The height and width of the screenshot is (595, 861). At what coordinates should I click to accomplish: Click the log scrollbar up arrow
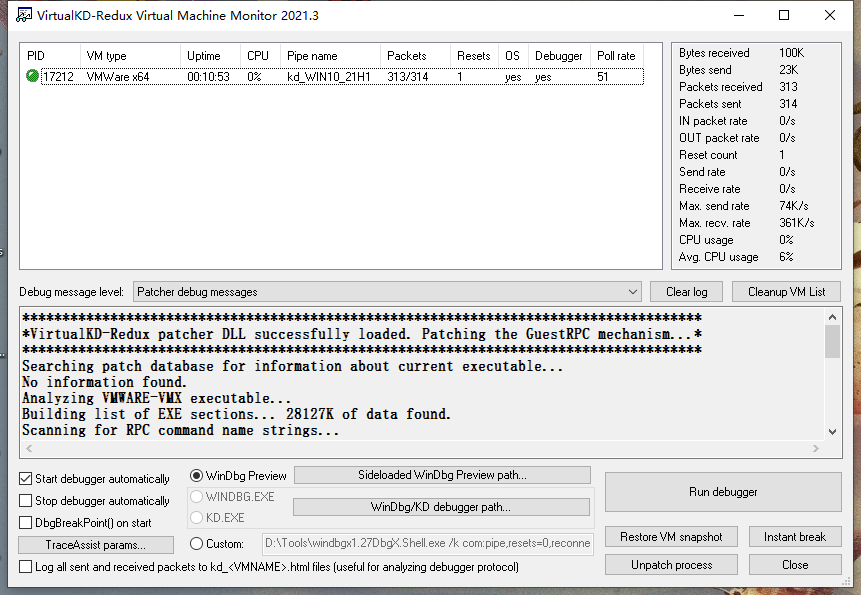coord(832,317)
